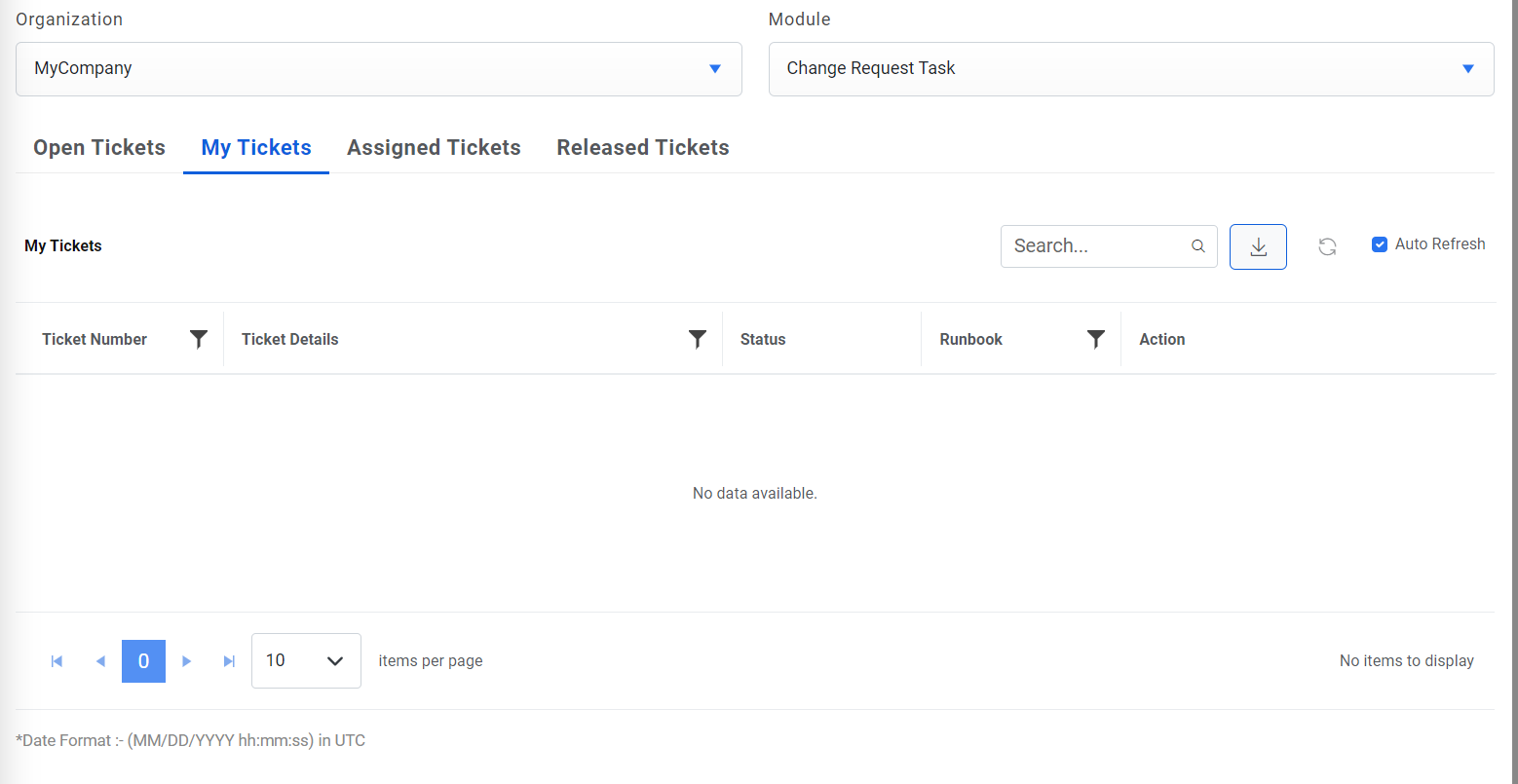Go to the last page arrow
This screenshot has height=784, width=1518.
(230, 661)
